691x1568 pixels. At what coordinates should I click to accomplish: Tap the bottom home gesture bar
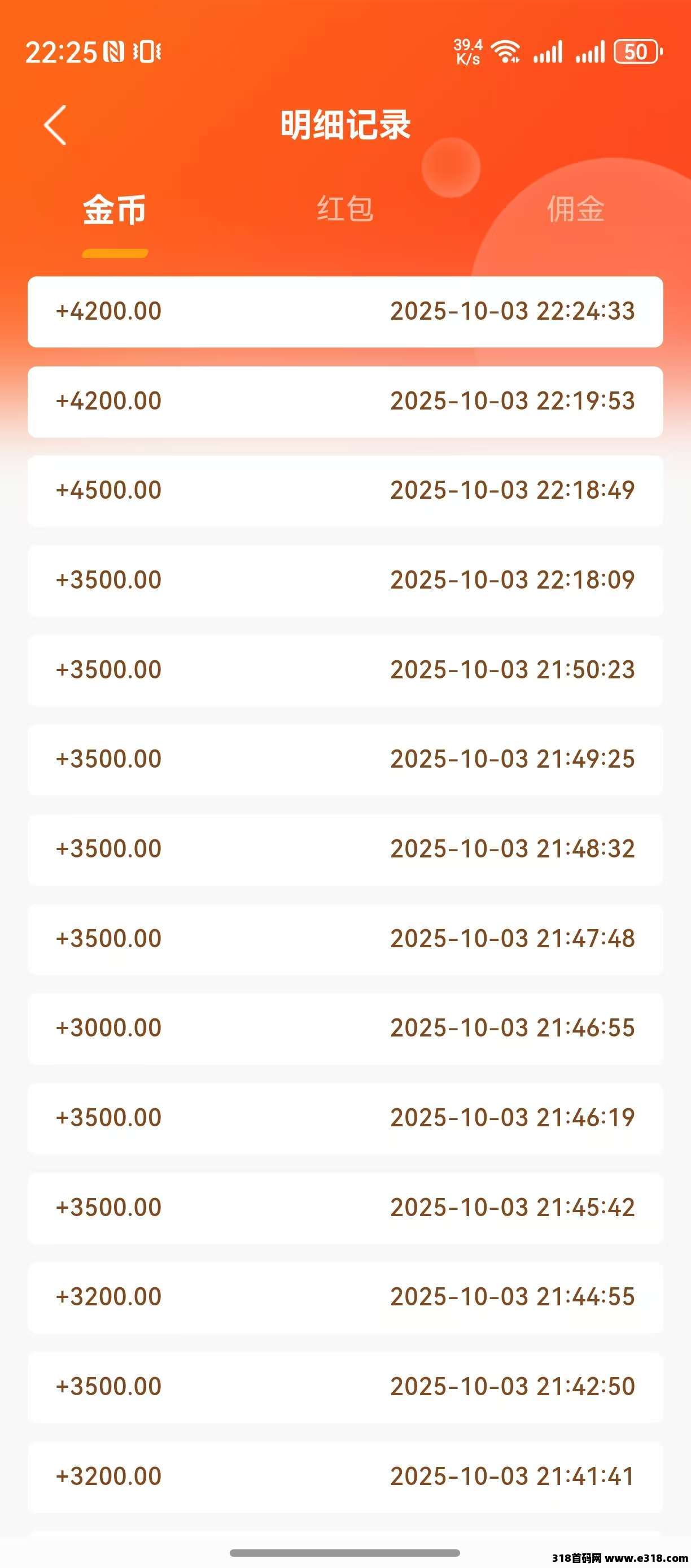point(345,1553)
